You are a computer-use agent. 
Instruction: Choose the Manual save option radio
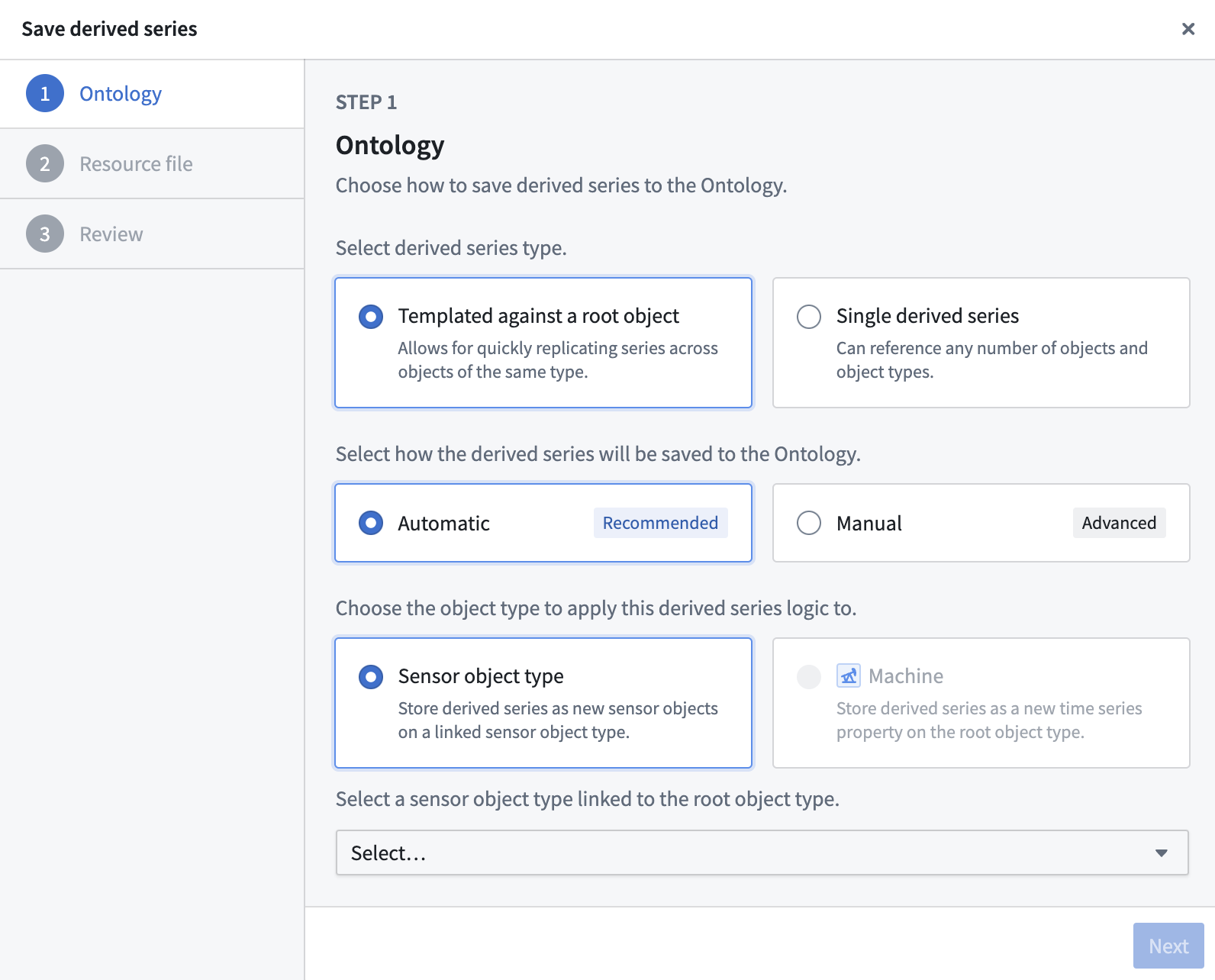coord(809,524)
